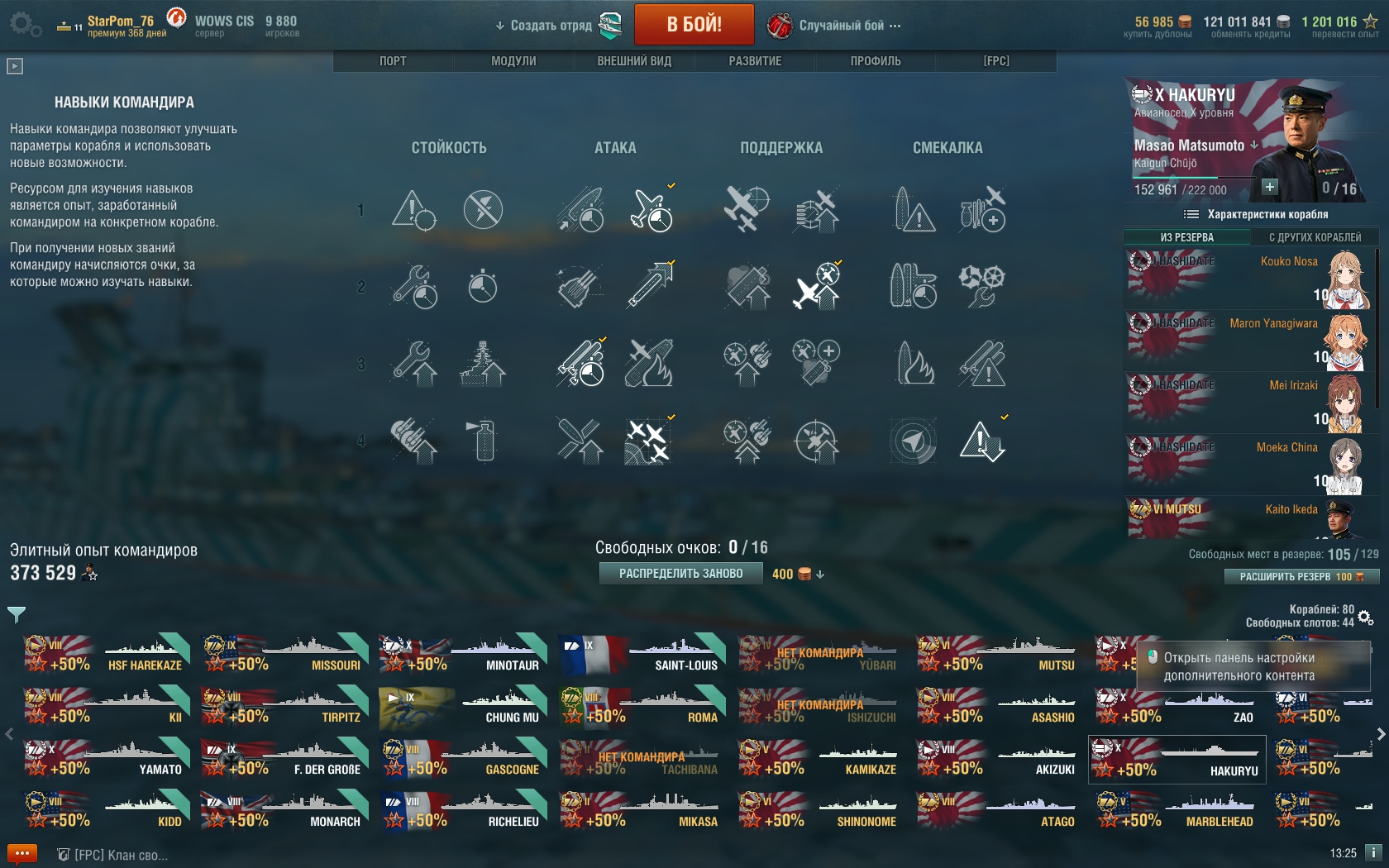1389x868 pixels.
Task: Click the ship carousel filter funnel icon
Action: [17, 614]
